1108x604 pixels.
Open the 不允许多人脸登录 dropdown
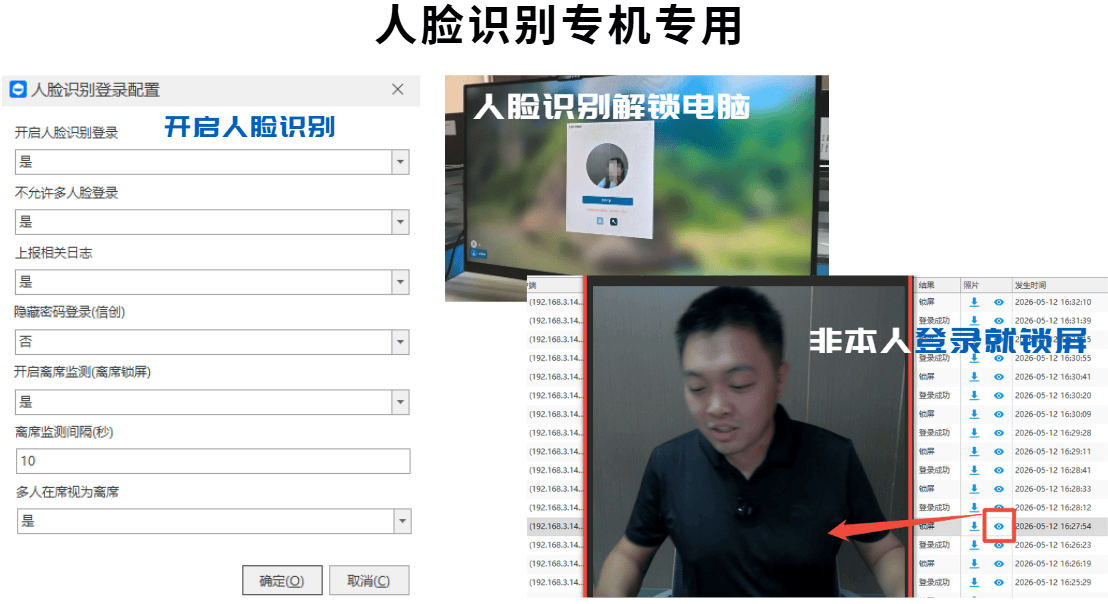pyautogui.click(x=401, y=222)
